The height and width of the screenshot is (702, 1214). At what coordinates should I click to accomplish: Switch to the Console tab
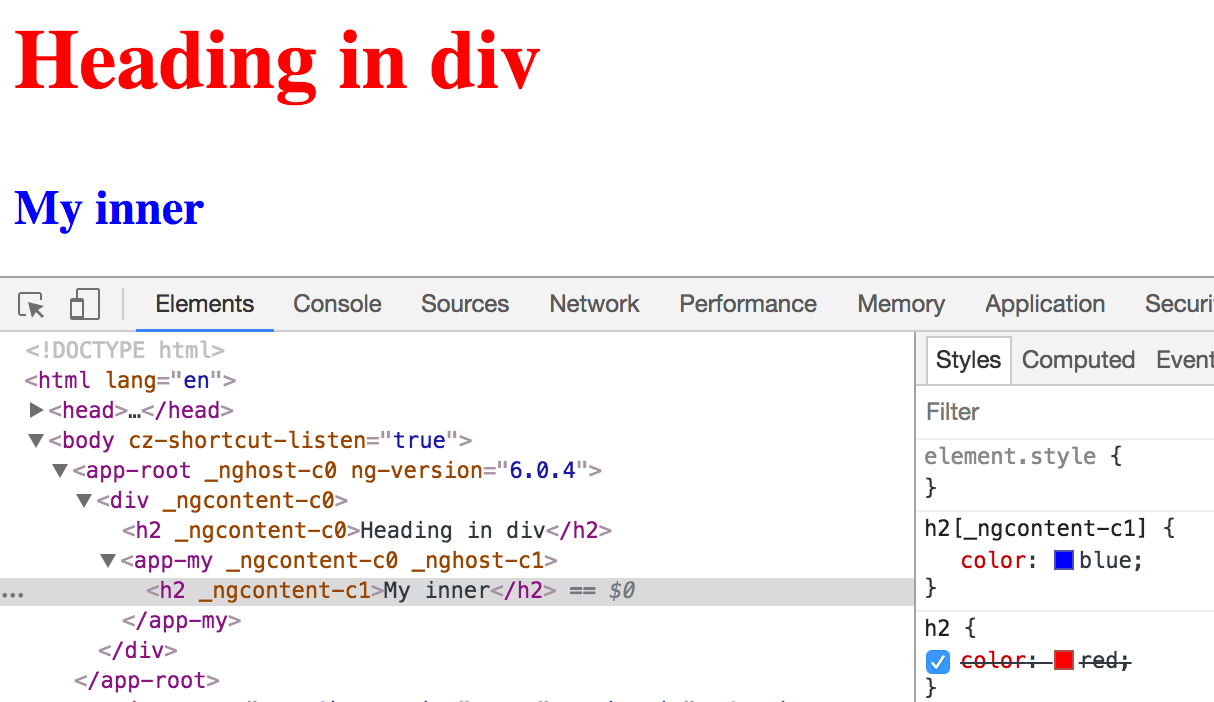pos(336,303)
